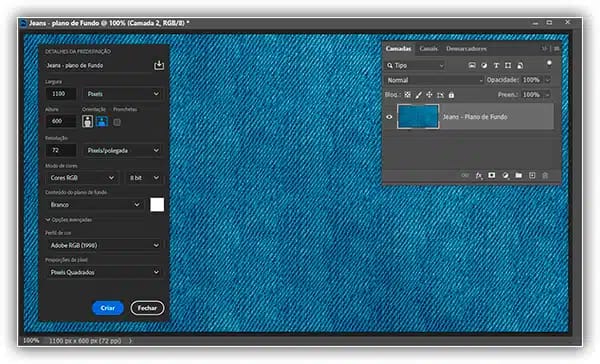Image resolution: width=600 pixels, height=364 pixels.
Task: Collapse the Opções avançadas section
Action: point(69,220)
